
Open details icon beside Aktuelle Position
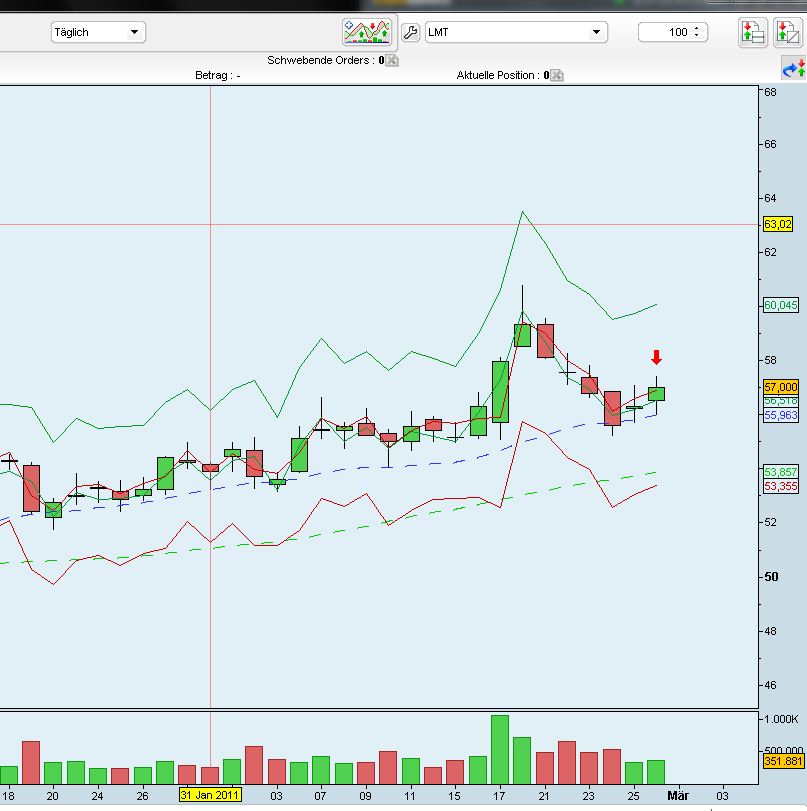557,75
